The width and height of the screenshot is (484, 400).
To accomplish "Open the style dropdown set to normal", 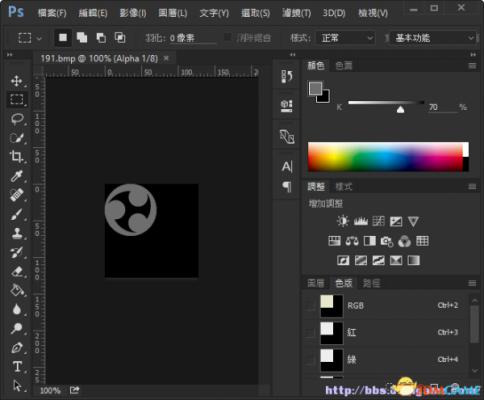I will 346,38.
